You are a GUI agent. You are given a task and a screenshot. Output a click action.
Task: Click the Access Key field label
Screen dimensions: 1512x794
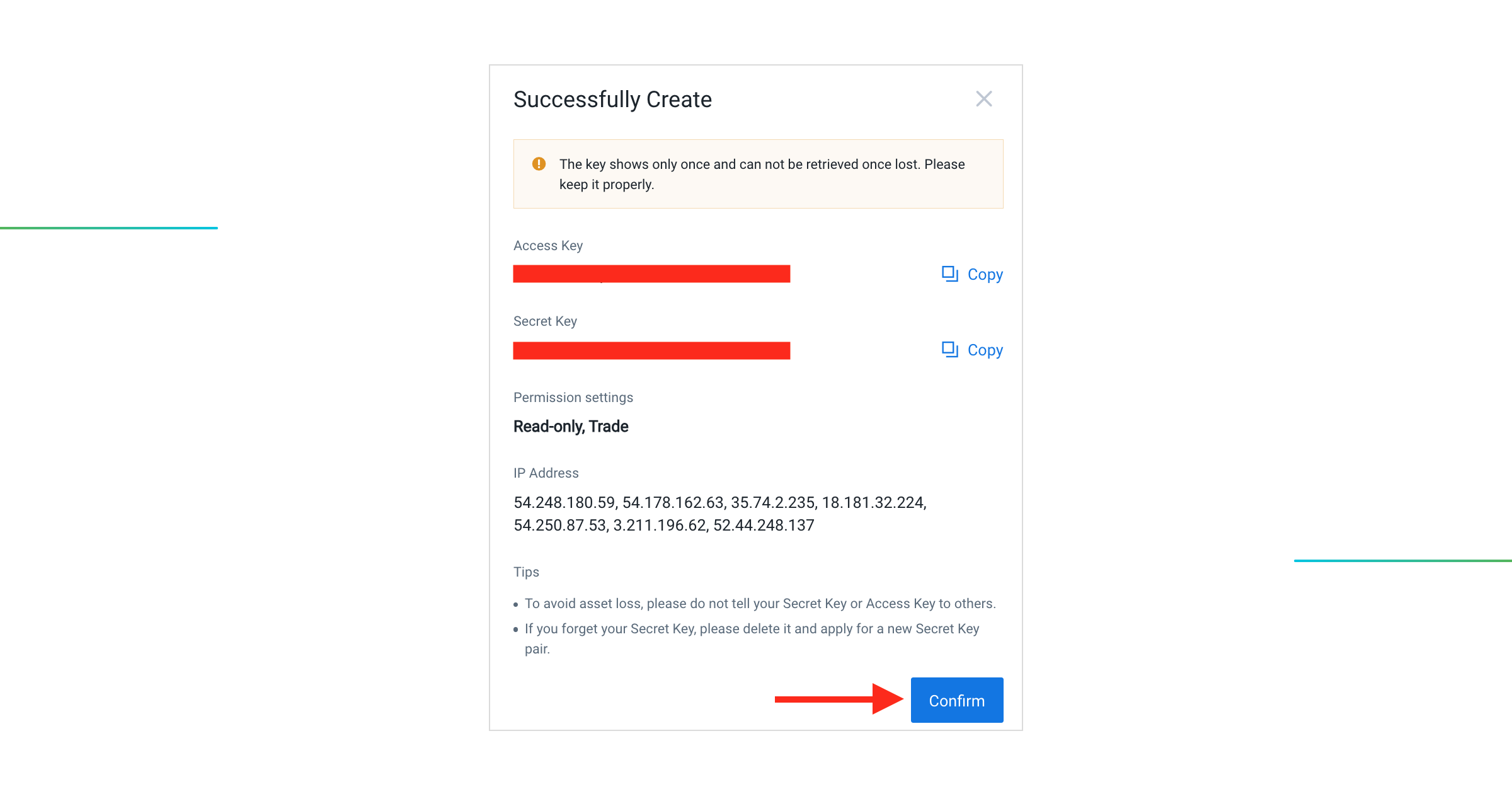548,246
